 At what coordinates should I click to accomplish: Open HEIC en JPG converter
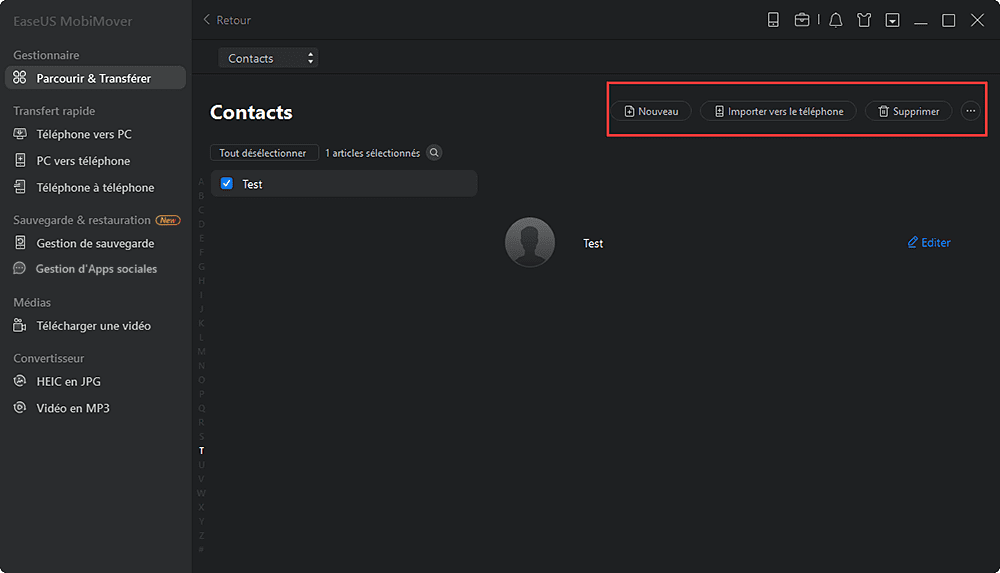68,381
